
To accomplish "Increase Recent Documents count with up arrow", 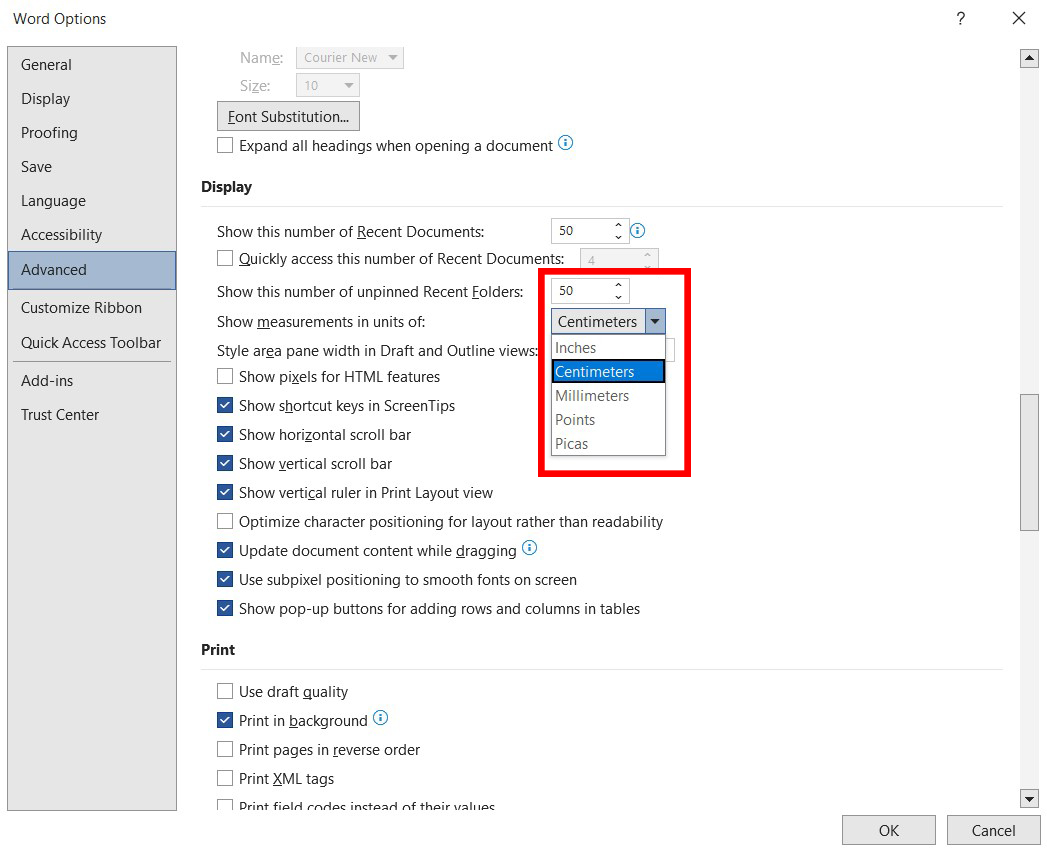I will coord(618,225).
